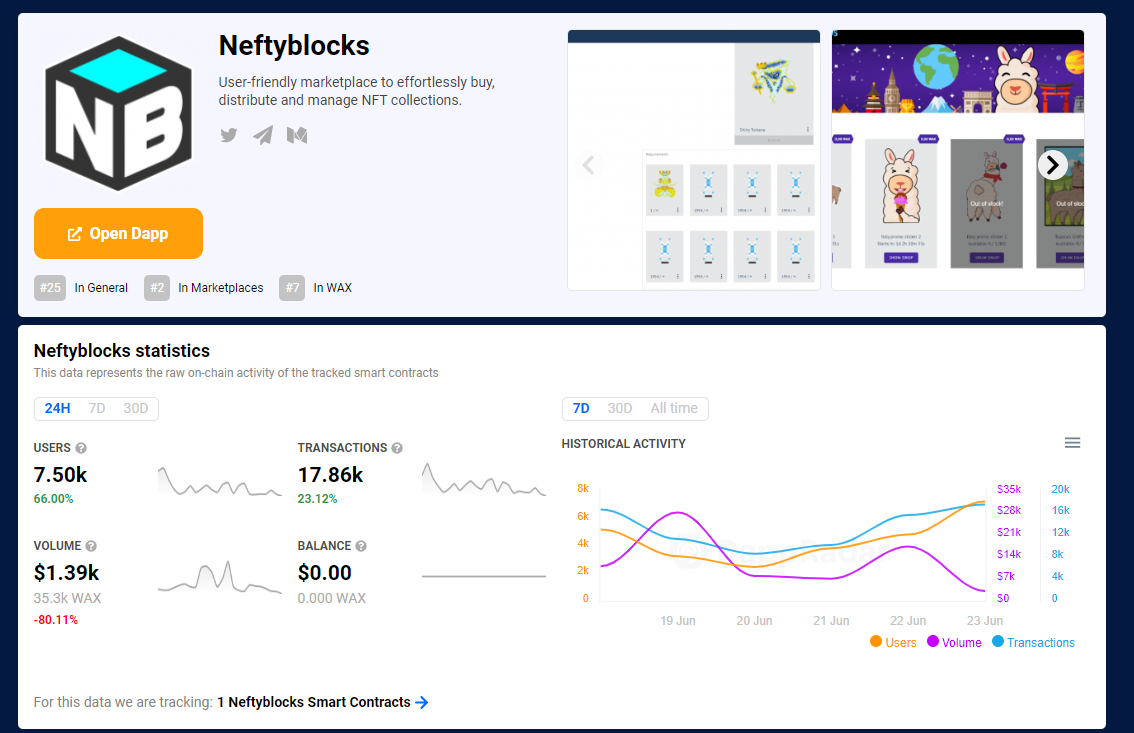Click the Transactions help question-mark icon
The width and height of the screenshot is (1134, 733).
397,448
